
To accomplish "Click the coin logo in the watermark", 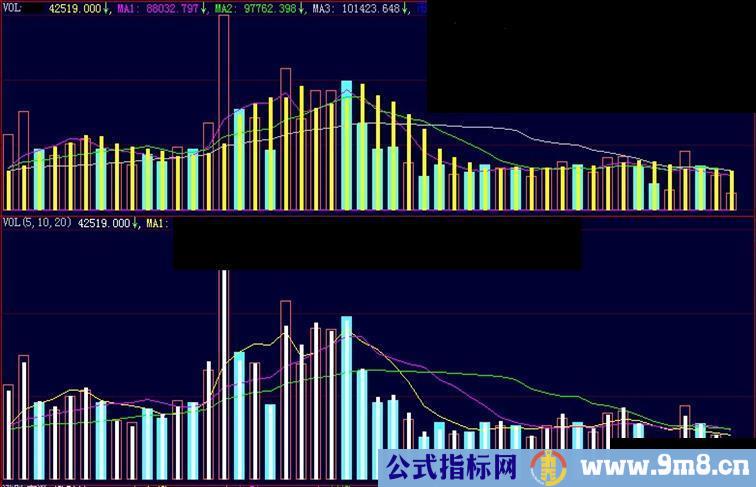I will (546, 467).
